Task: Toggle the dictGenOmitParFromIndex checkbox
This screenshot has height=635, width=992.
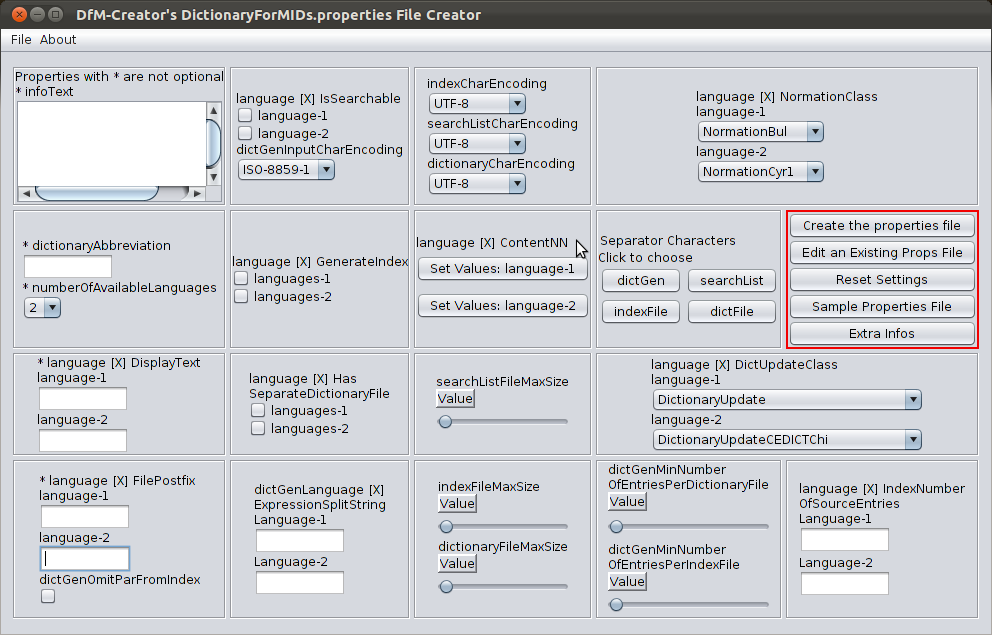Action: pos(48,597)
